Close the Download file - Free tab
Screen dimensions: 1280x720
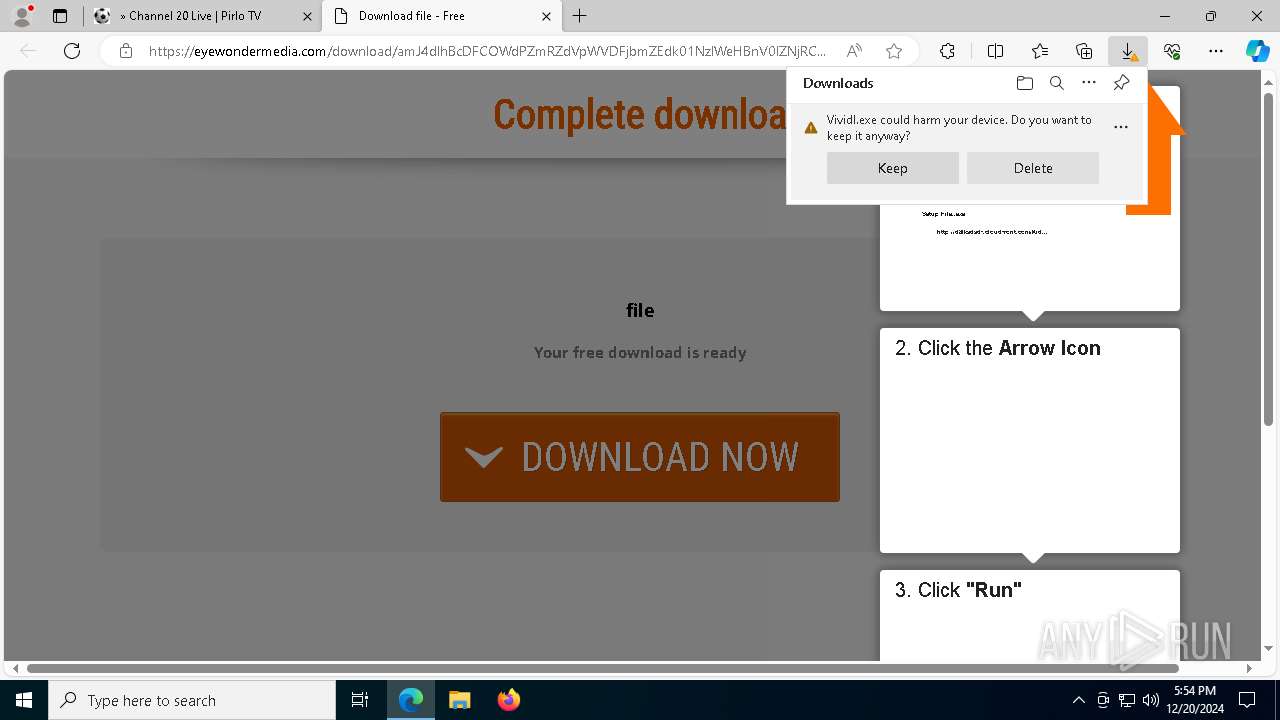[546, 16]
